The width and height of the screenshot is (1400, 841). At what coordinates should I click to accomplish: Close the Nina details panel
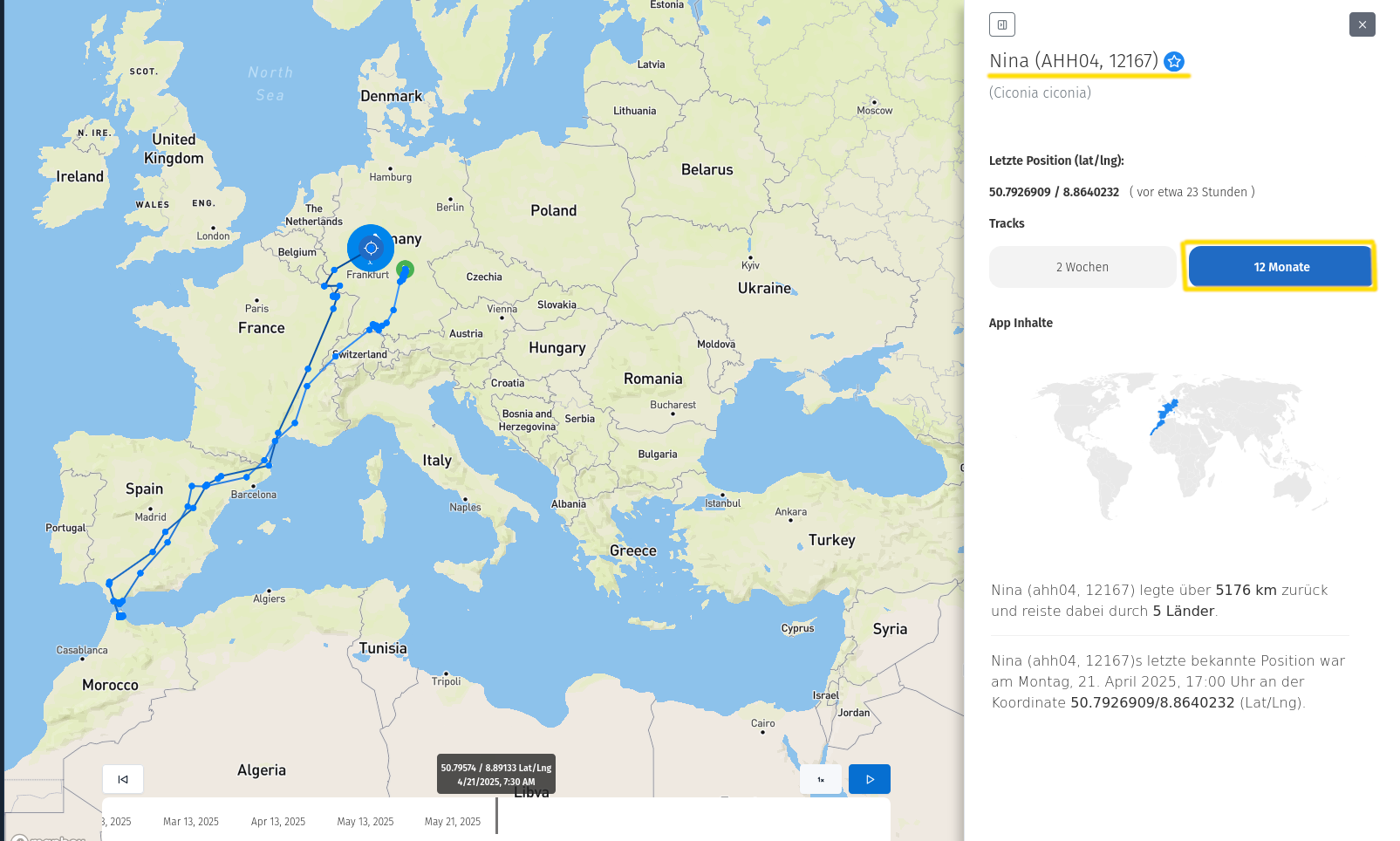1362,24
